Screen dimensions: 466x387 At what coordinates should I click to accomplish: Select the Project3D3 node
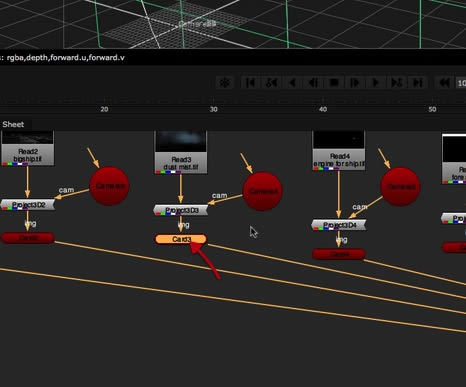(x=181, y=210)
